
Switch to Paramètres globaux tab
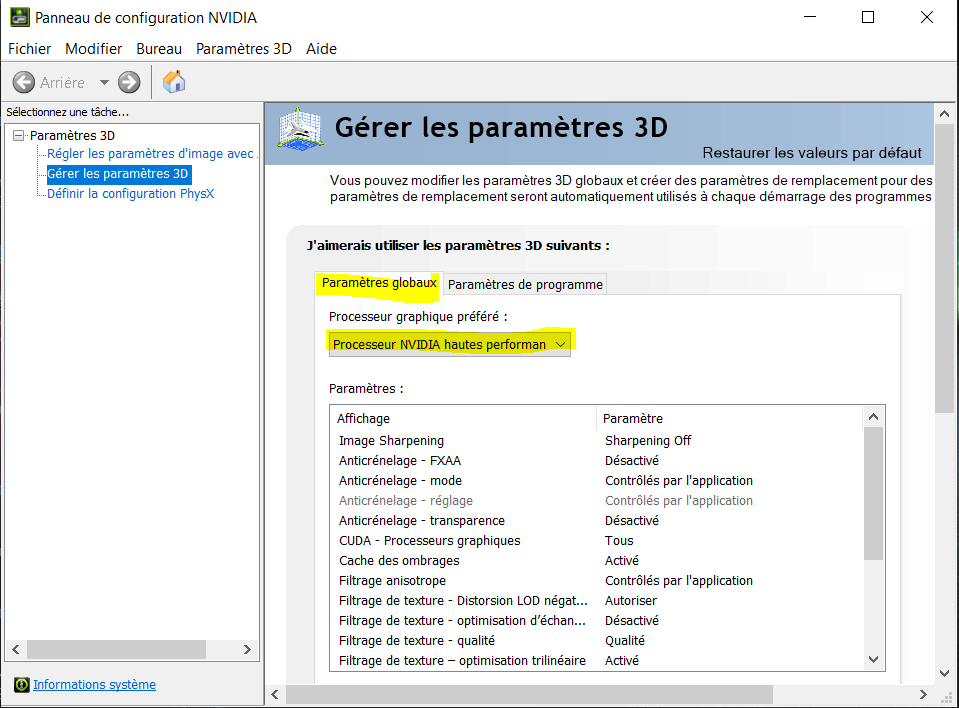[x=379, y=283]
